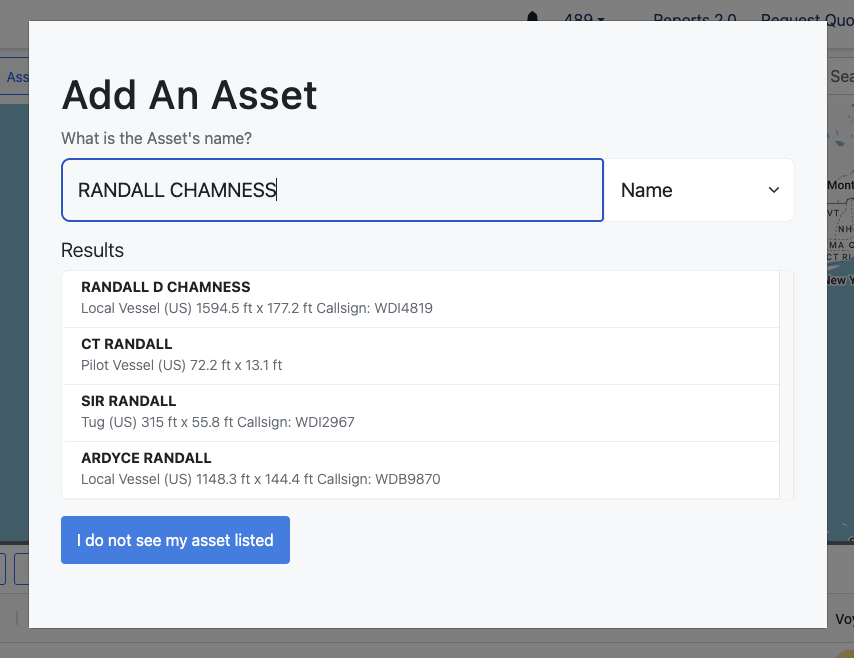Click the "What is the Asset's name?" label
The width and height of the screenshot is (854, 658).
point(156,138)
